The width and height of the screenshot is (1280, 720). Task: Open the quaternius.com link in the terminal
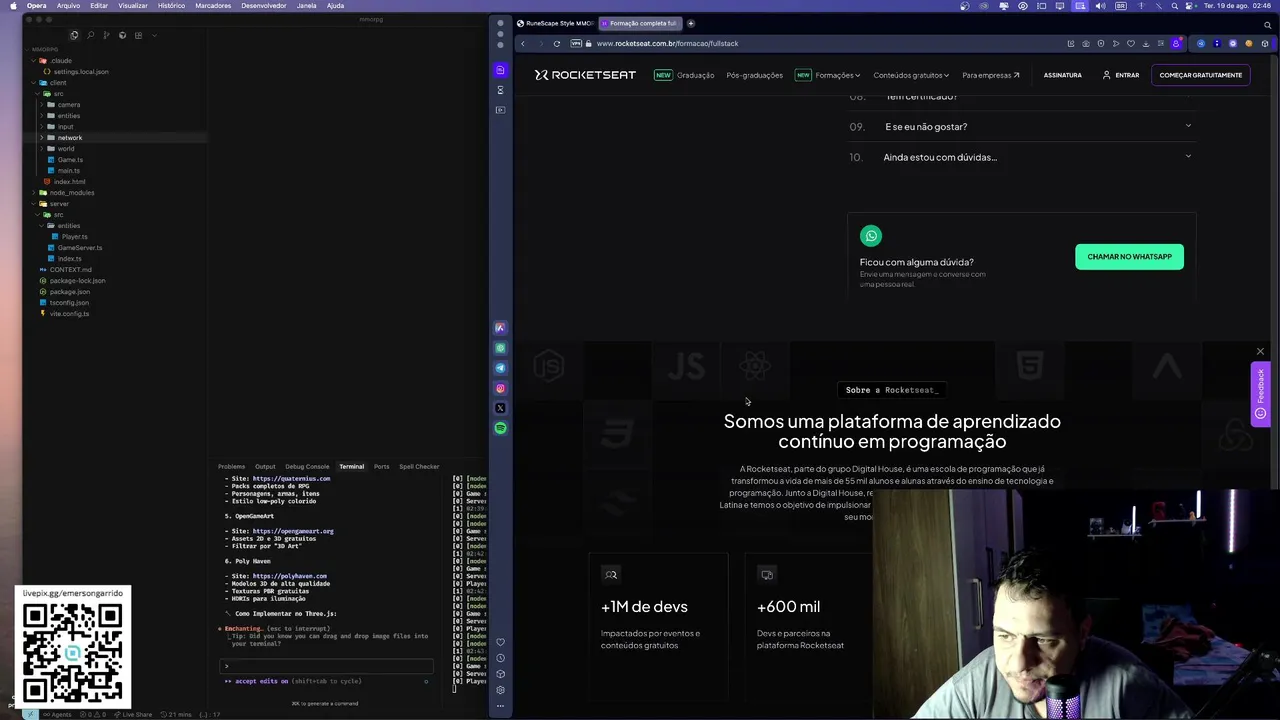(x=291, y=478)
